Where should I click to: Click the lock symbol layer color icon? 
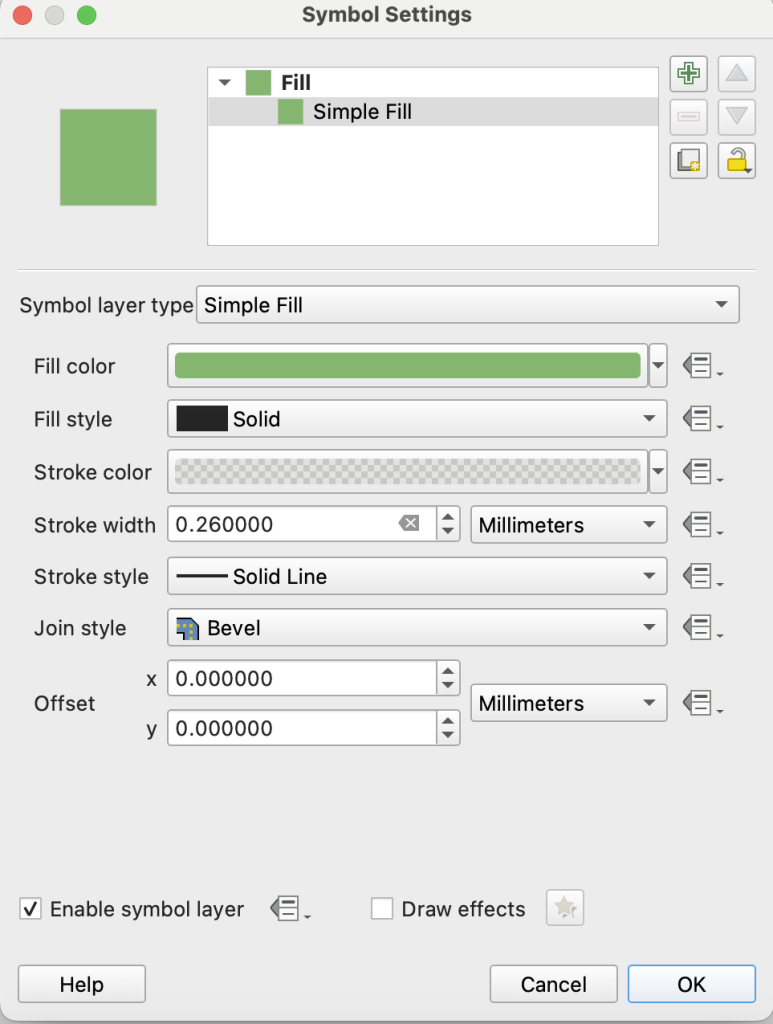point(736,160)
